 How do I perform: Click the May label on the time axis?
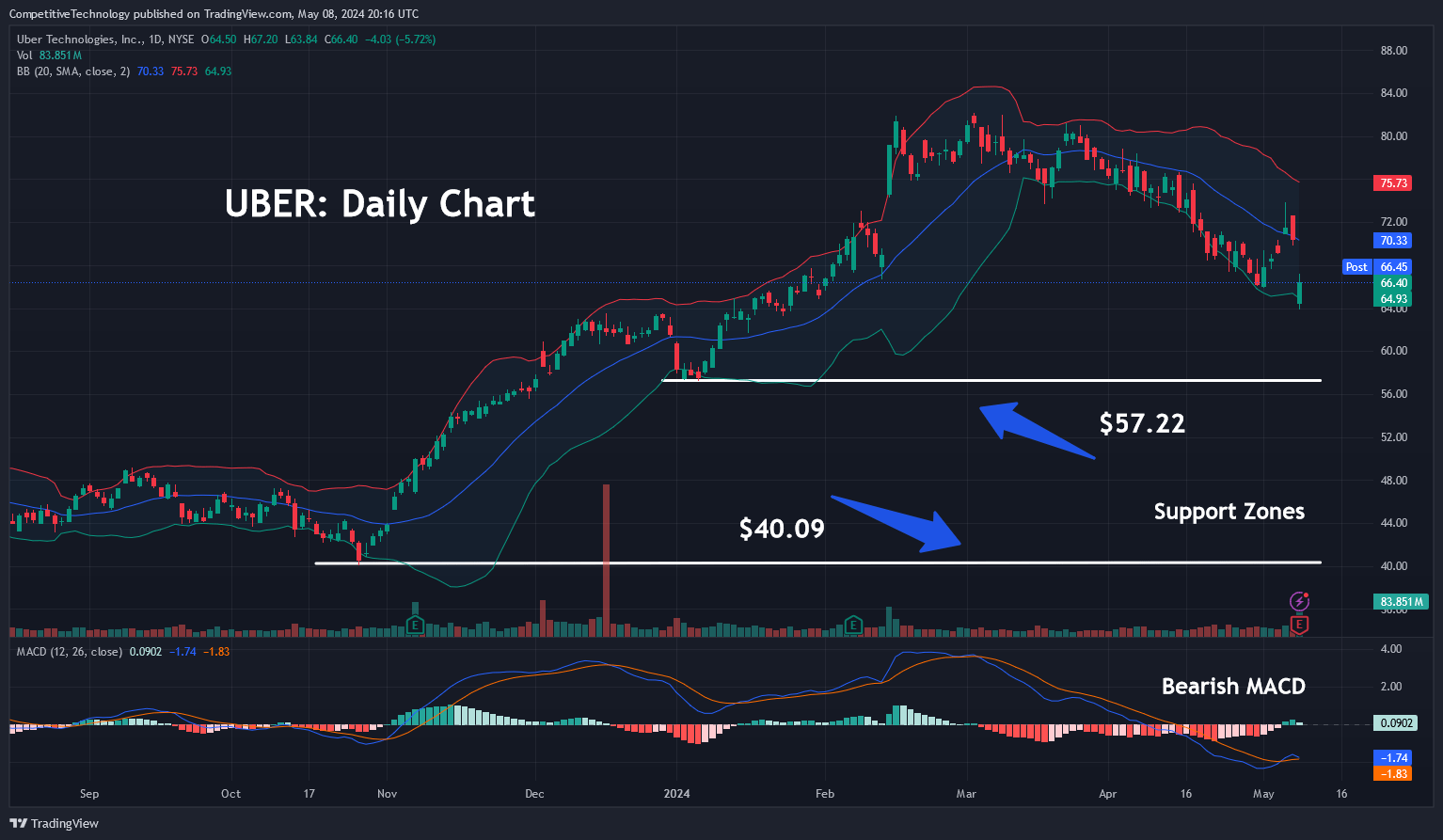pos(1263,794)
